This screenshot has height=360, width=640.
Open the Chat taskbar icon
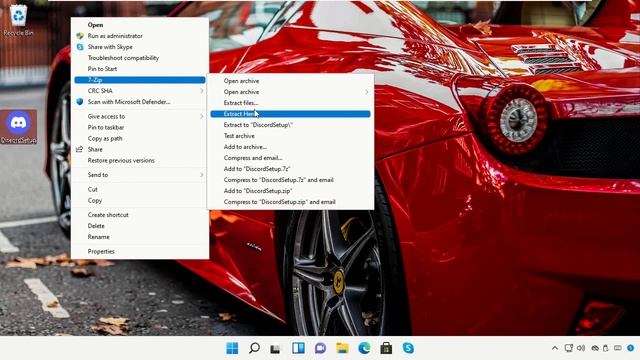tap(320, 348)
